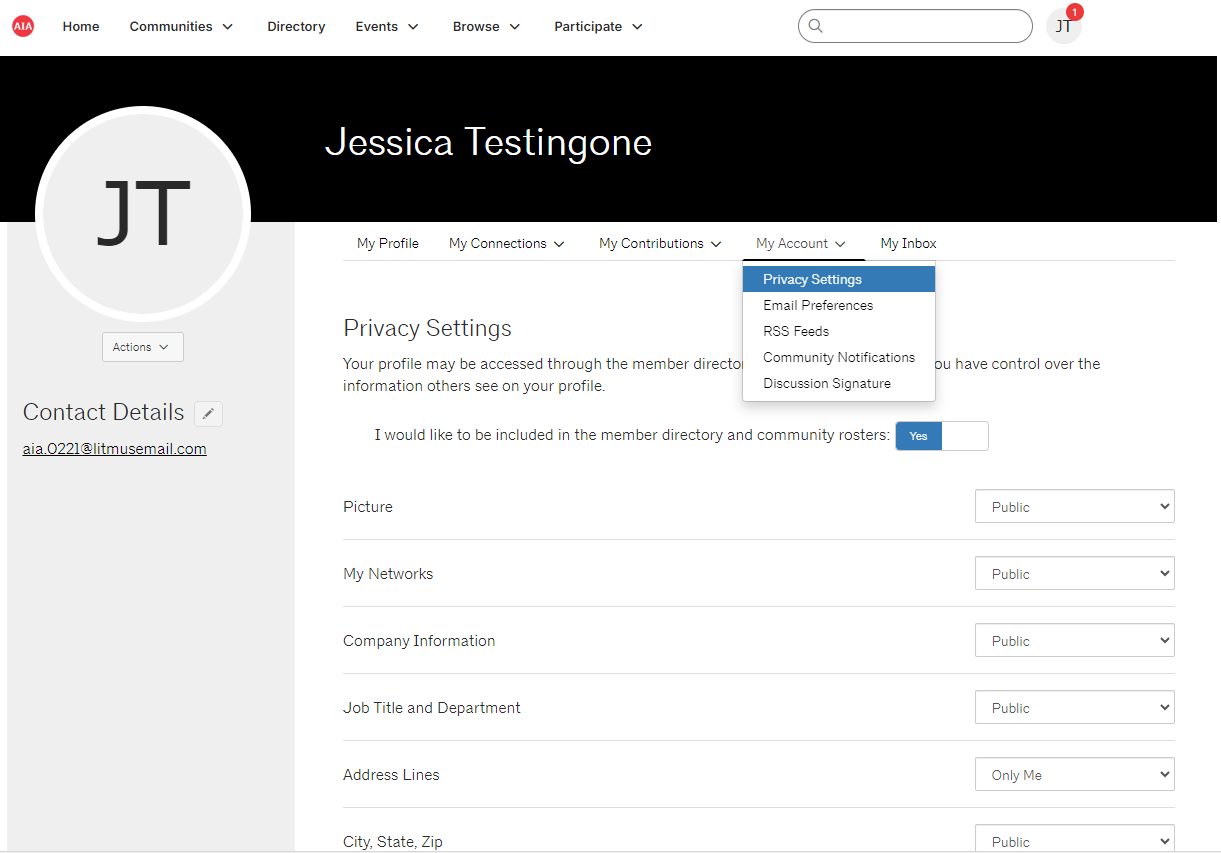Switch to the My Profile tab

point(387,243)
